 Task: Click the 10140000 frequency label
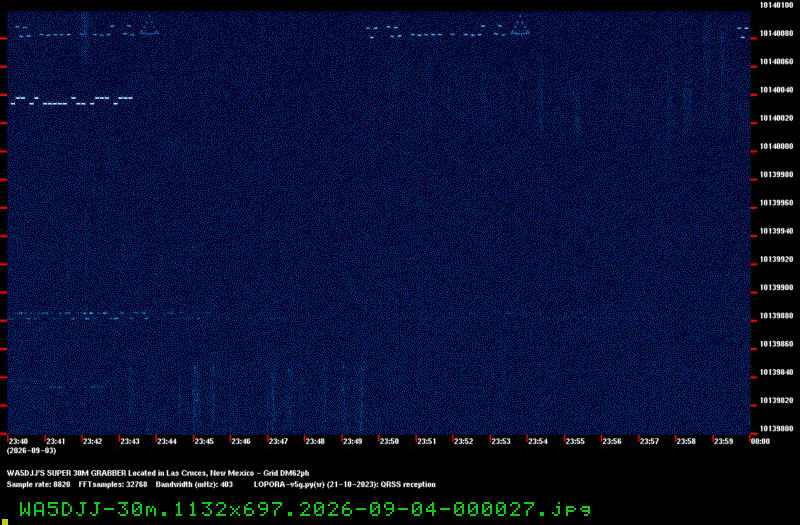coord(777,146)
